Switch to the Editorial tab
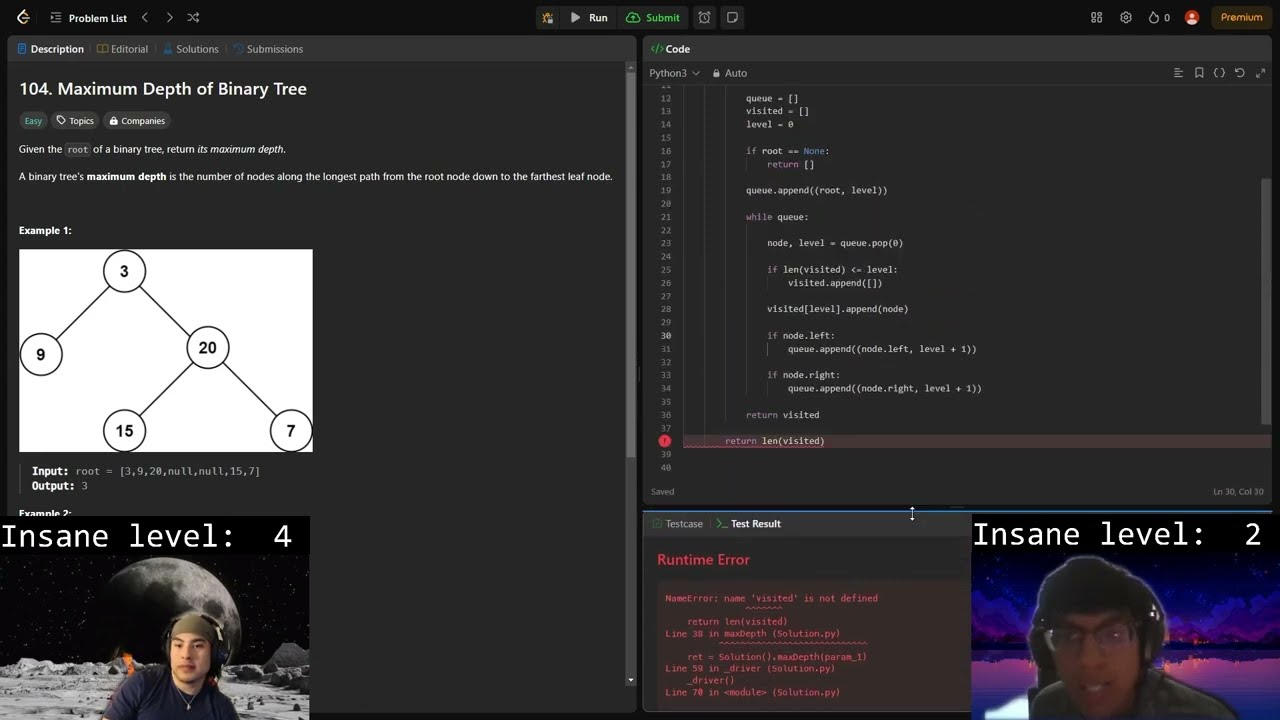 [x=122, y=49]
